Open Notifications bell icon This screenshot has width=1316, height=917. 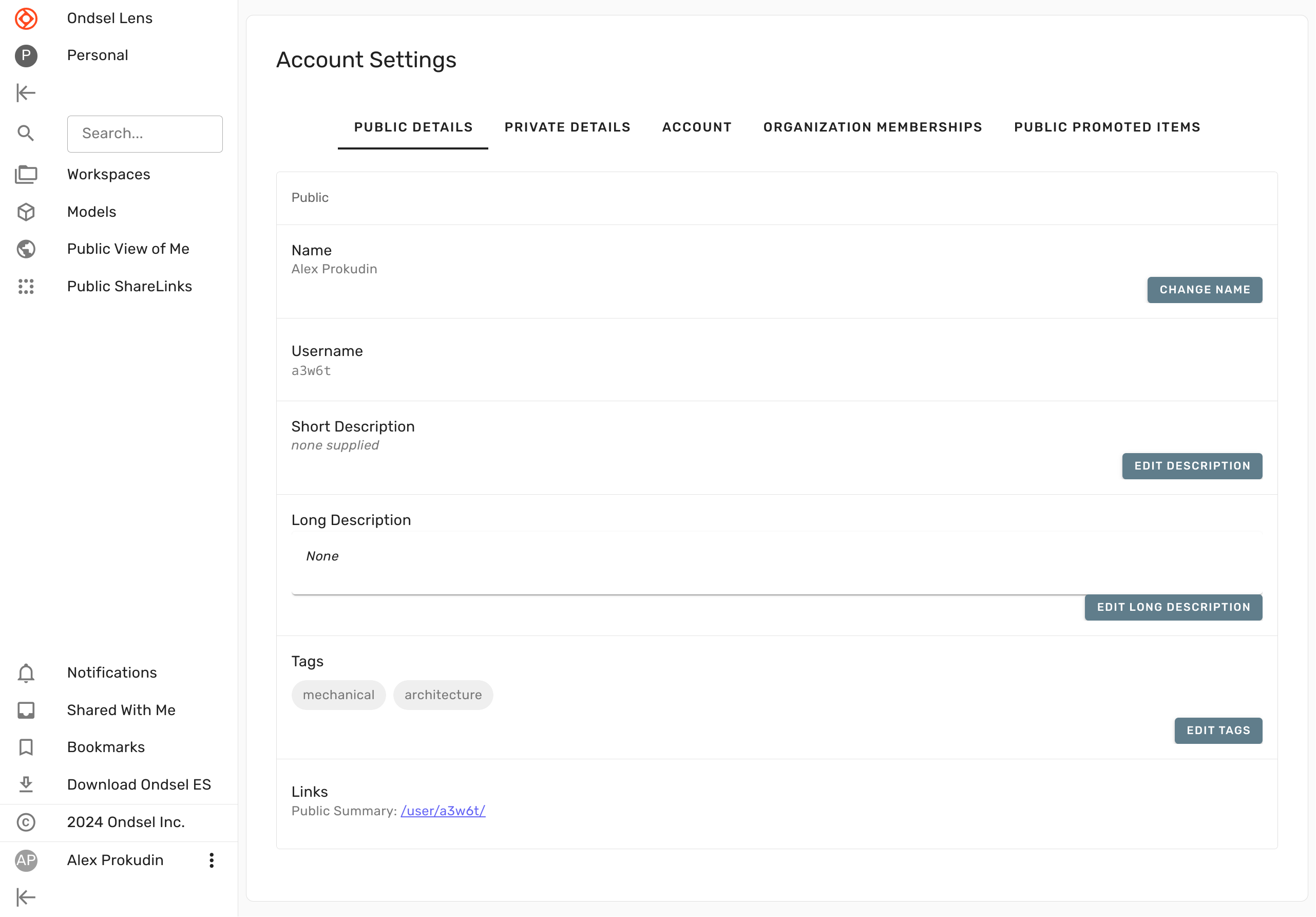click(x=26, y=672)
